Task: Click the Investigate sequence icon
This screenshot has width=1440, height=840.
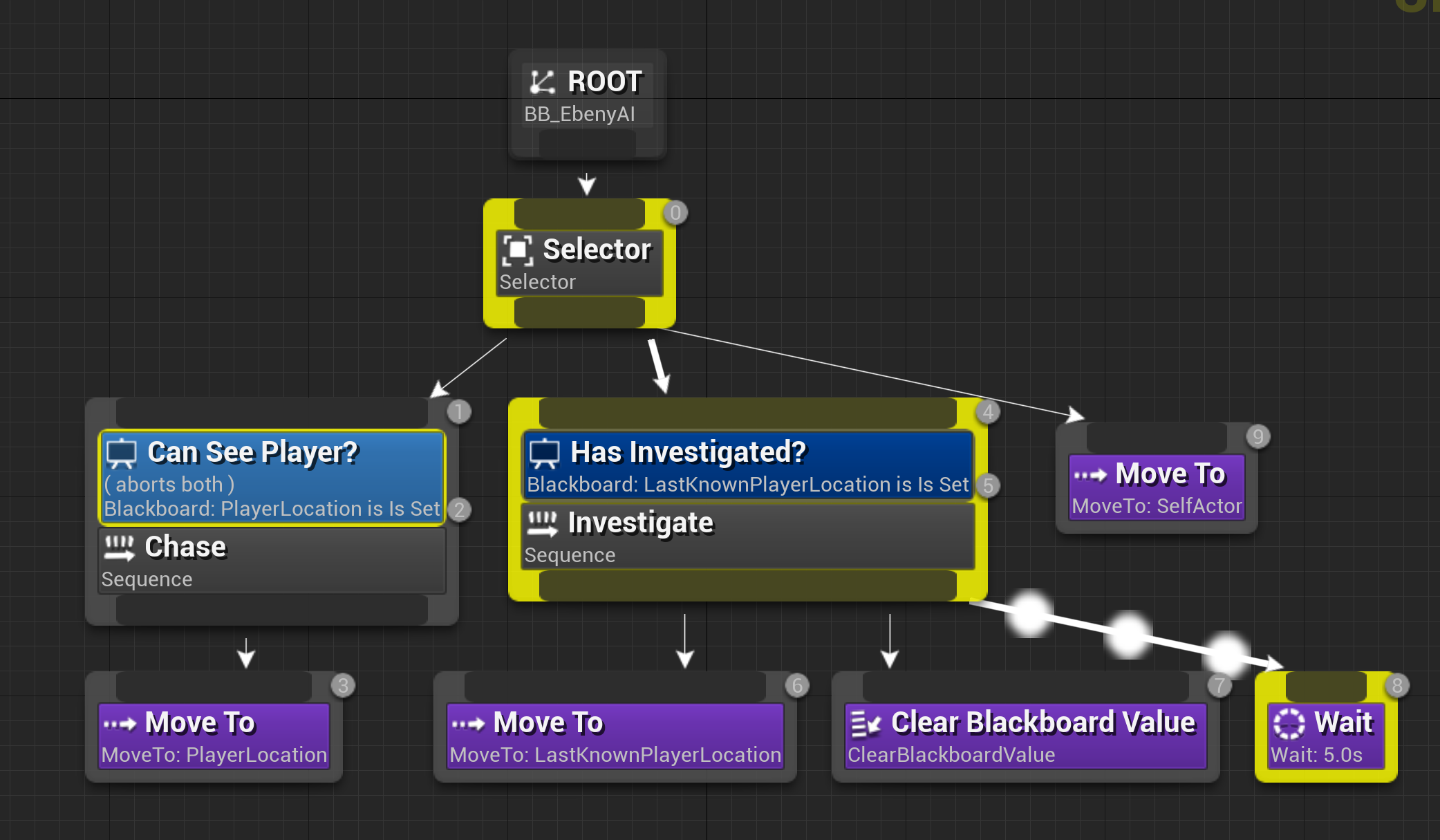Action: click(x=542, y=523)
